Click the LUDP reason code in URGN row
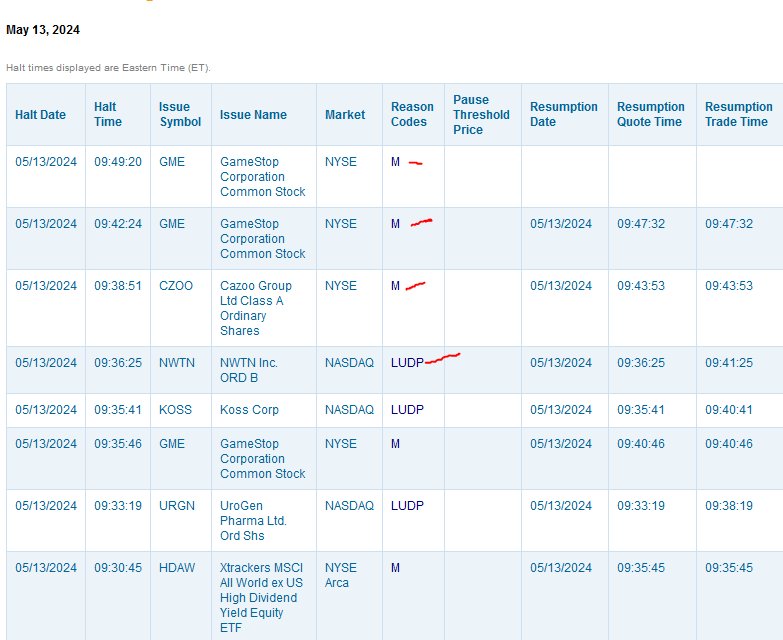The image size is (783, 640). tap(407, 505)
